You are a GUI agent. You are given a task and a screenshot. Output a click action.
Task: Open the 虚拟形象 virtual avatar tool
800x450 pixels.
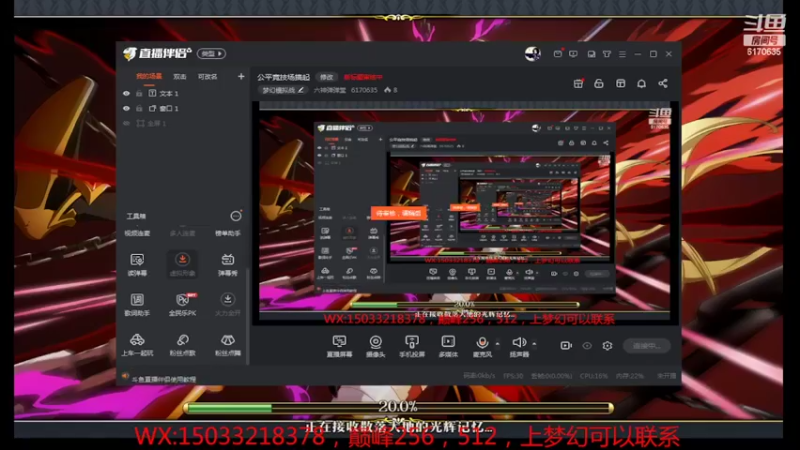coord(182,265)
